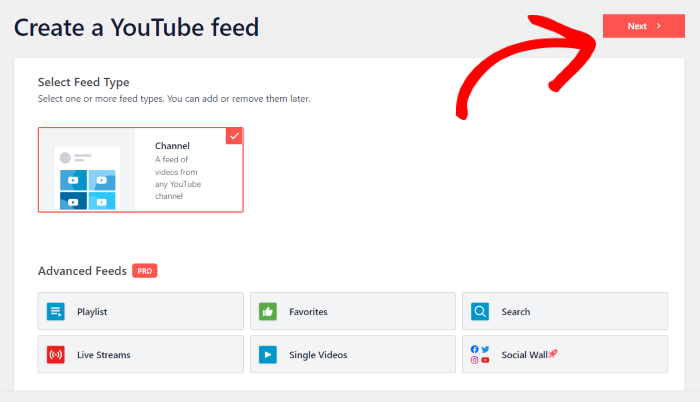Click the chevron inside the Next button
Viewport: 700px width, 402px height.
(x=658, y=26)
